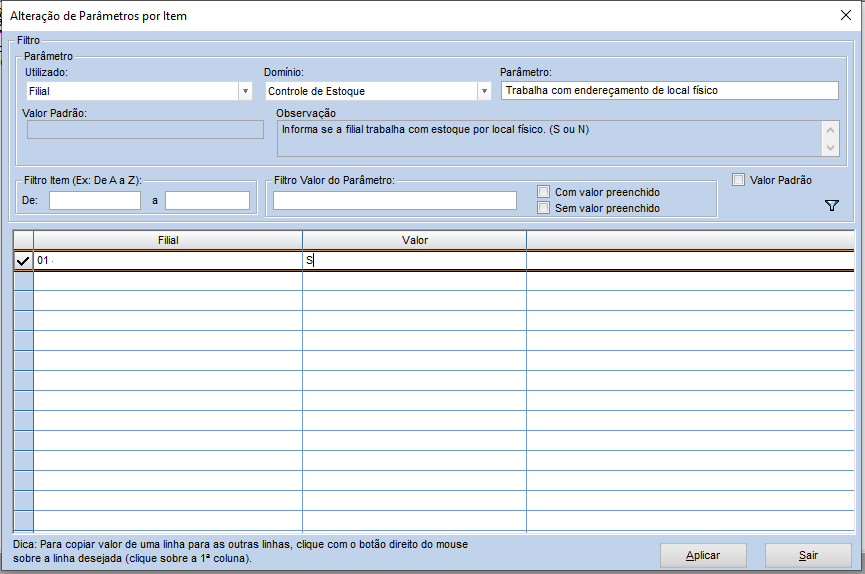This screenshot has width=865, height=574.
Task: Click the Observação scrollbar up arrow
Action: pyautogui.click(x=830, y=130)
